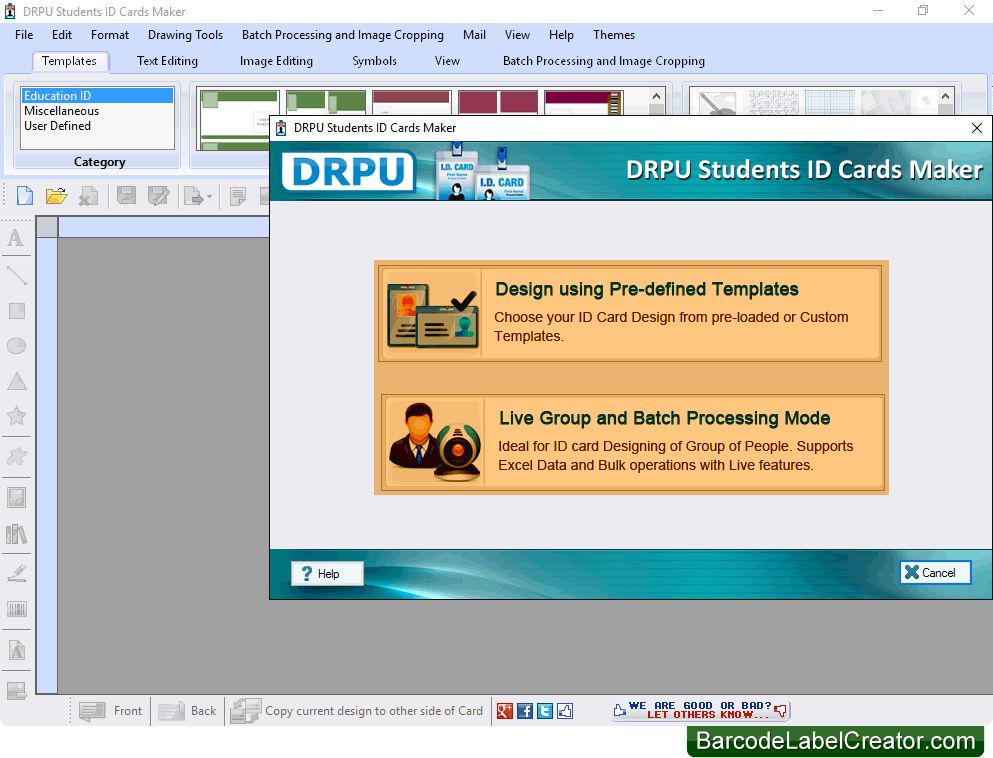
Task: Save the design with floppy disk icon
Action: (x=126, y=196)
